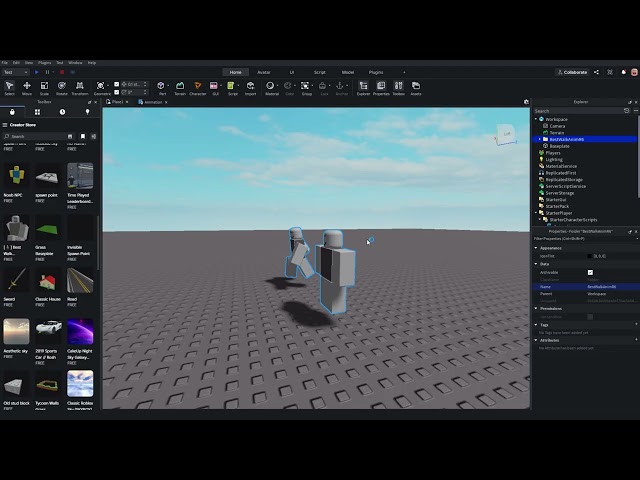The height and width of the screenshot is (480, 640).
Task: Activate the Rotate tool
Action: point(62,88)
